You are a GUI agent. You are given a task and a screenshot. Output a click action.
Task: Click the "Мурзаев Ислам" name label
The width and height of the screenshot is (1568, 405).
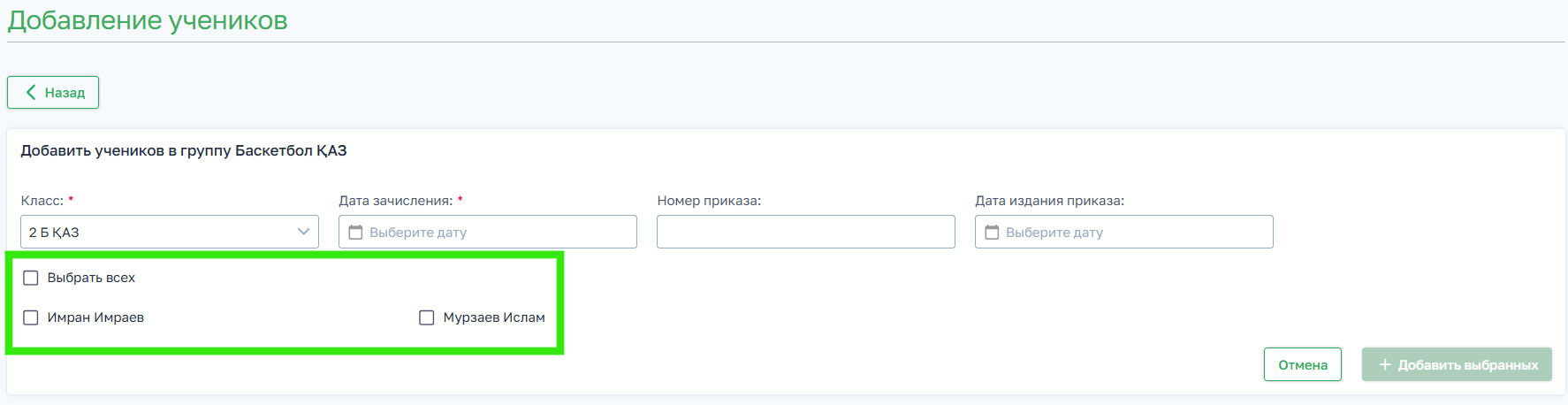pos(494,317)
